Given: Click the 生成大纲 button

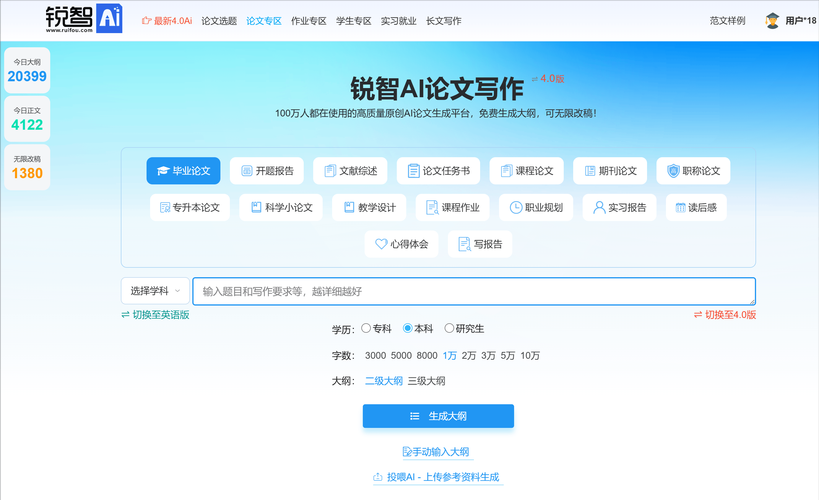Looking at the screenshot, I should [x=438, y=416].
